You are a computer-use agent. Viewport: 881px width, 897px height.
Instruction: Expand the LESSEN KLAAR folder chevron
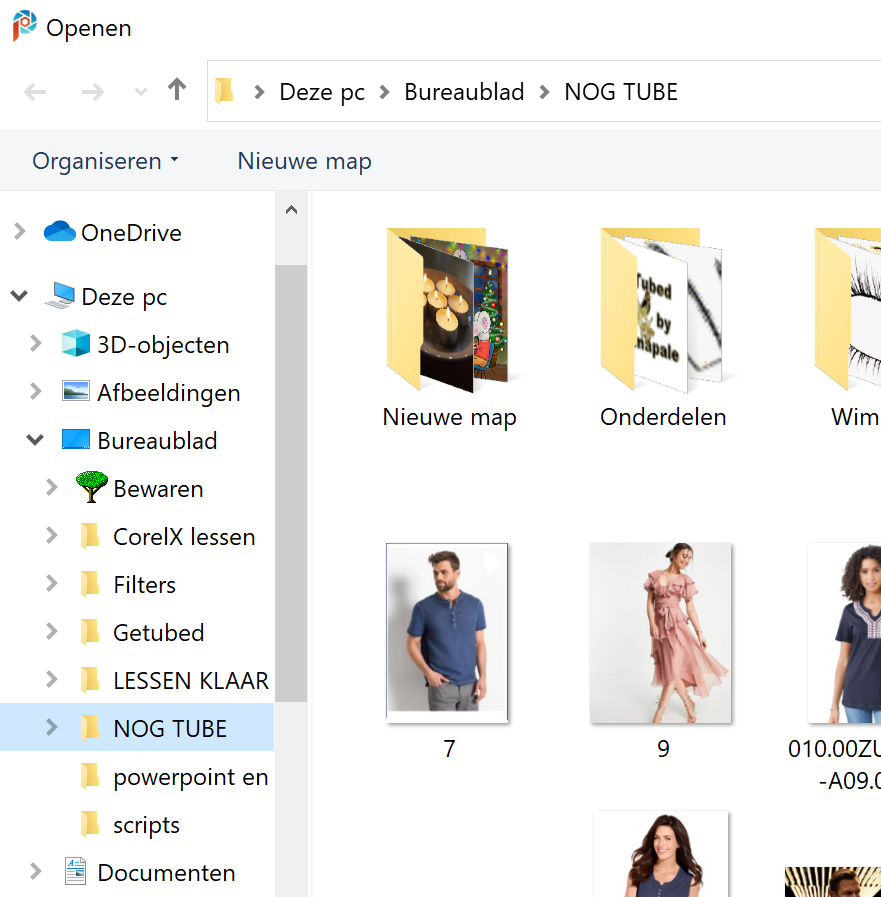[51, 680]
